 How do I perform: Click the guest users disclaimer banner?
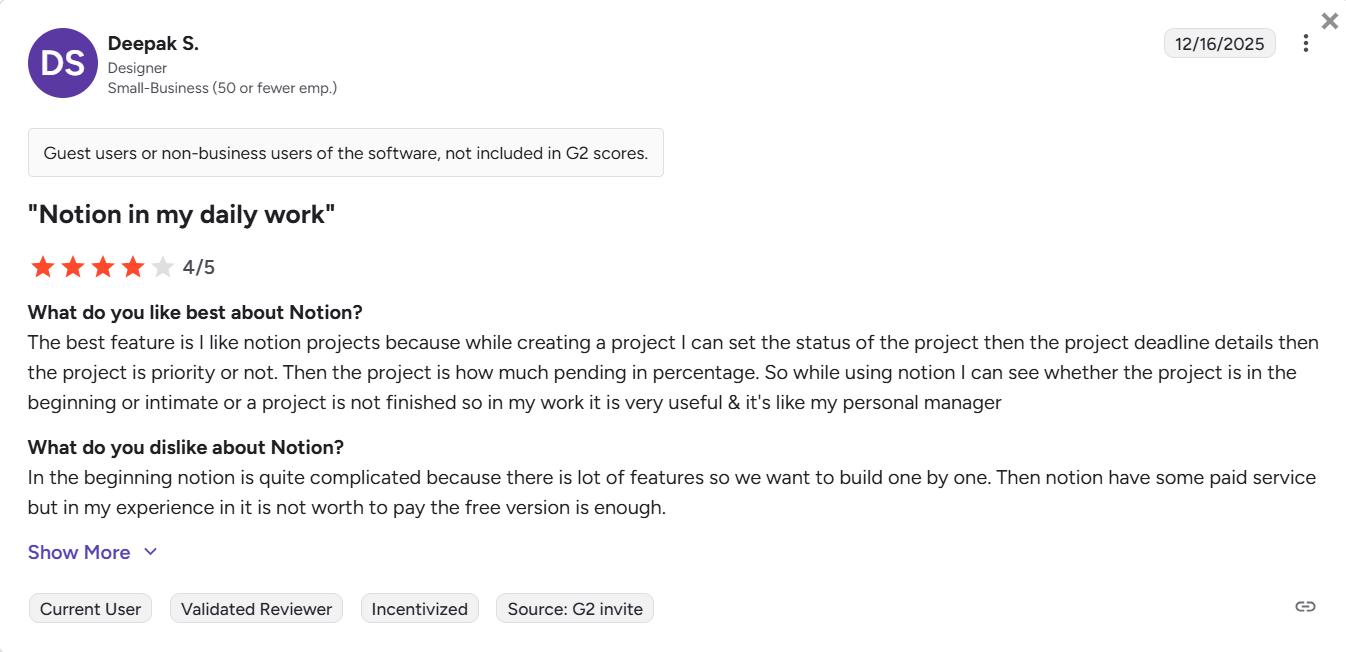(346, 152)
